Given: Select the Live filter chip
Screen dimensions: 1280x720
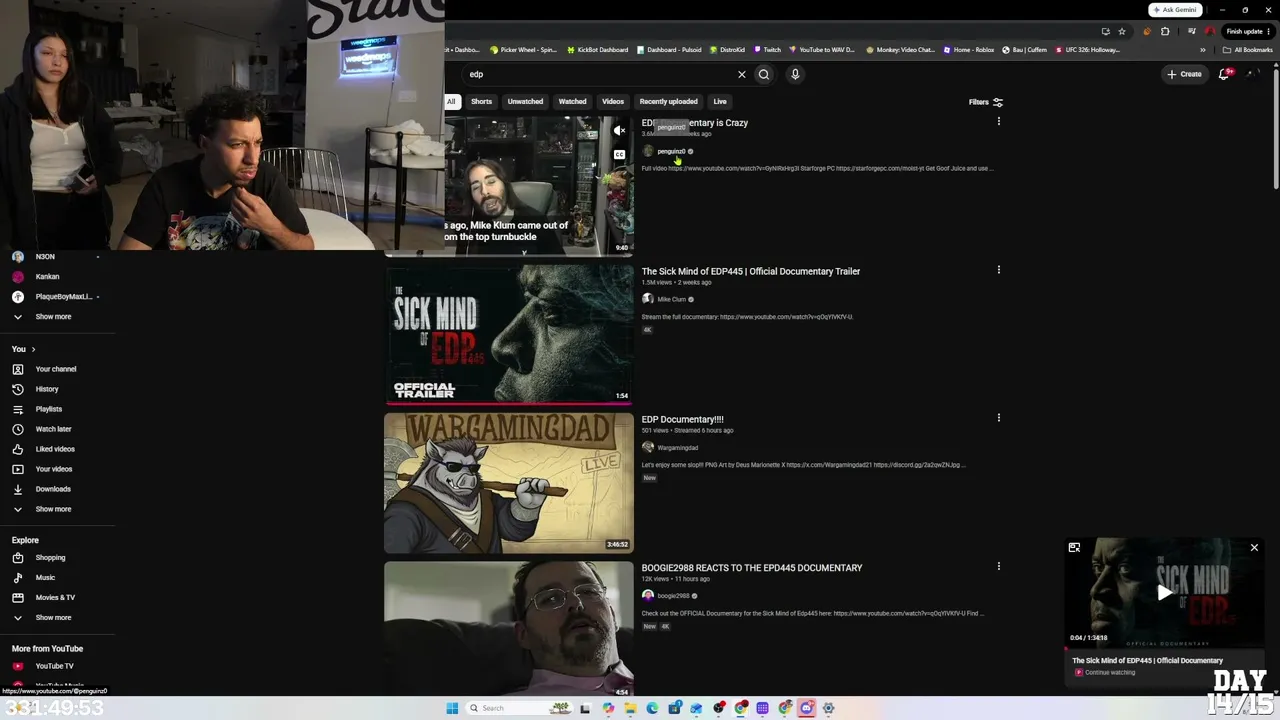Looking at the screenshot, I should 720,102.
